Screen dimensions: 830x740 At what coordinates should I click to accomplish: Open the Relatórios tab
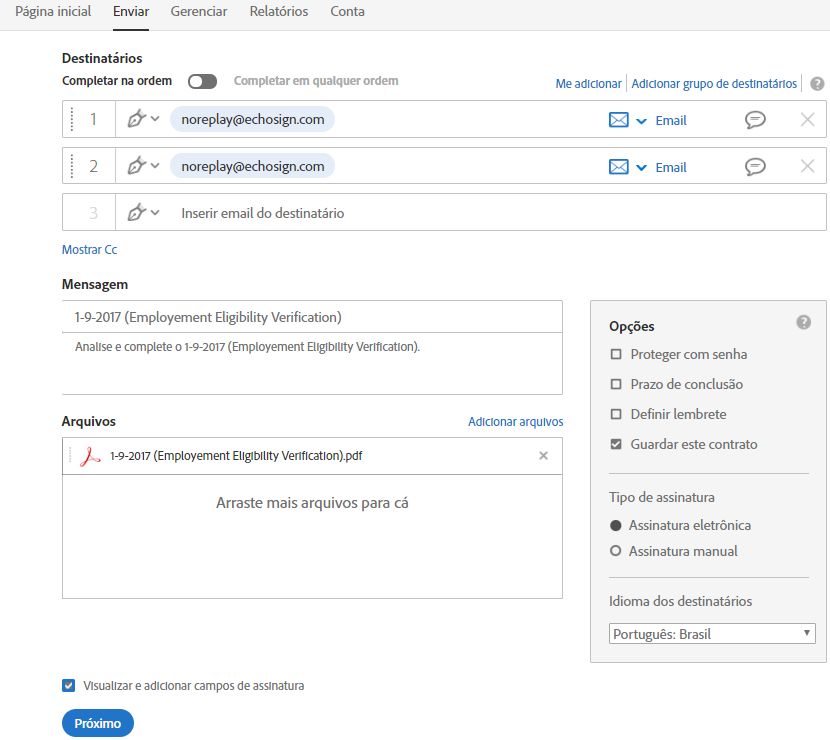(x=278, y=12)
